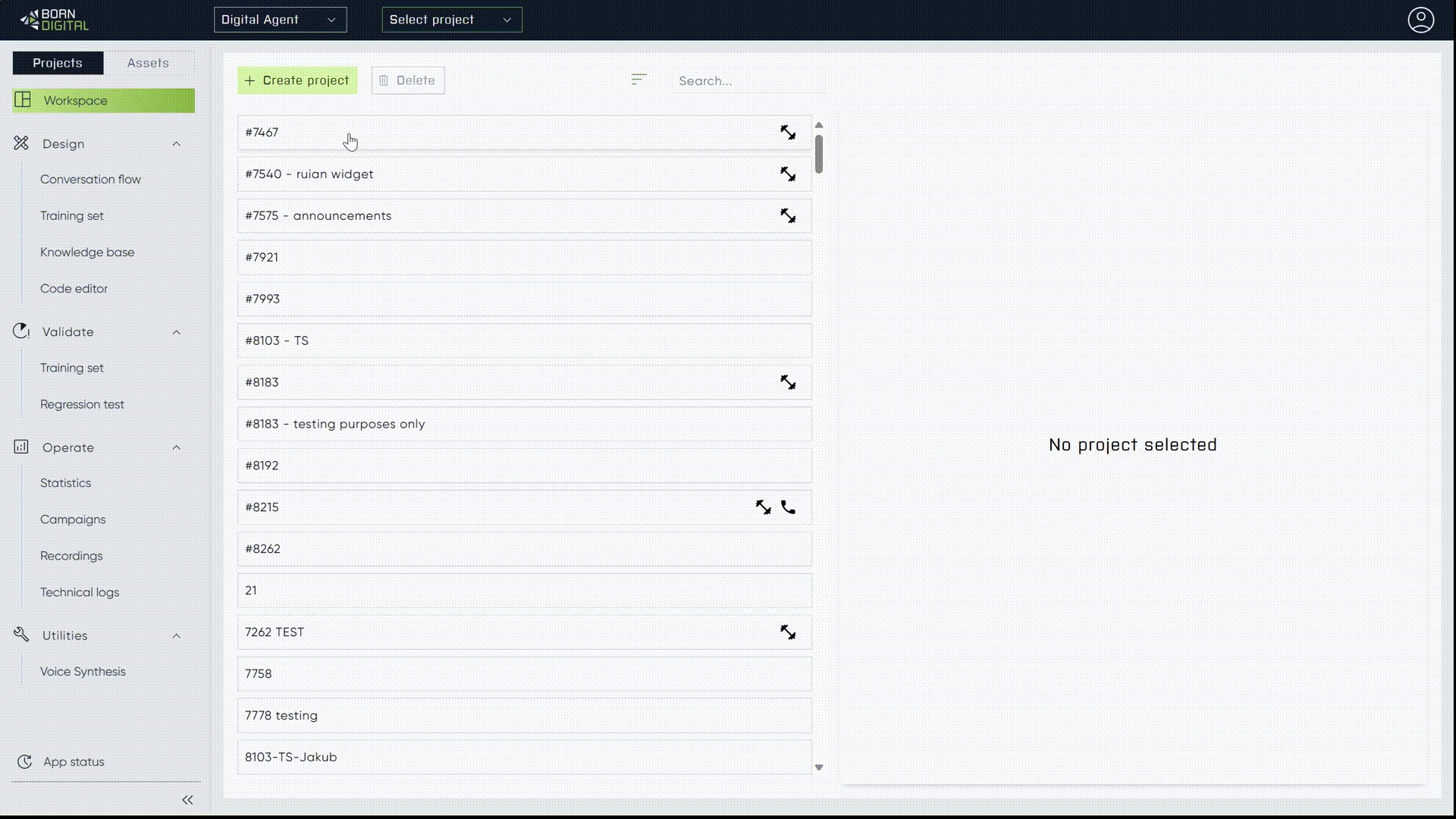Collapse the Operate section chevron
This screenshot has width=1456, height=819.
(x=177, y=447)
